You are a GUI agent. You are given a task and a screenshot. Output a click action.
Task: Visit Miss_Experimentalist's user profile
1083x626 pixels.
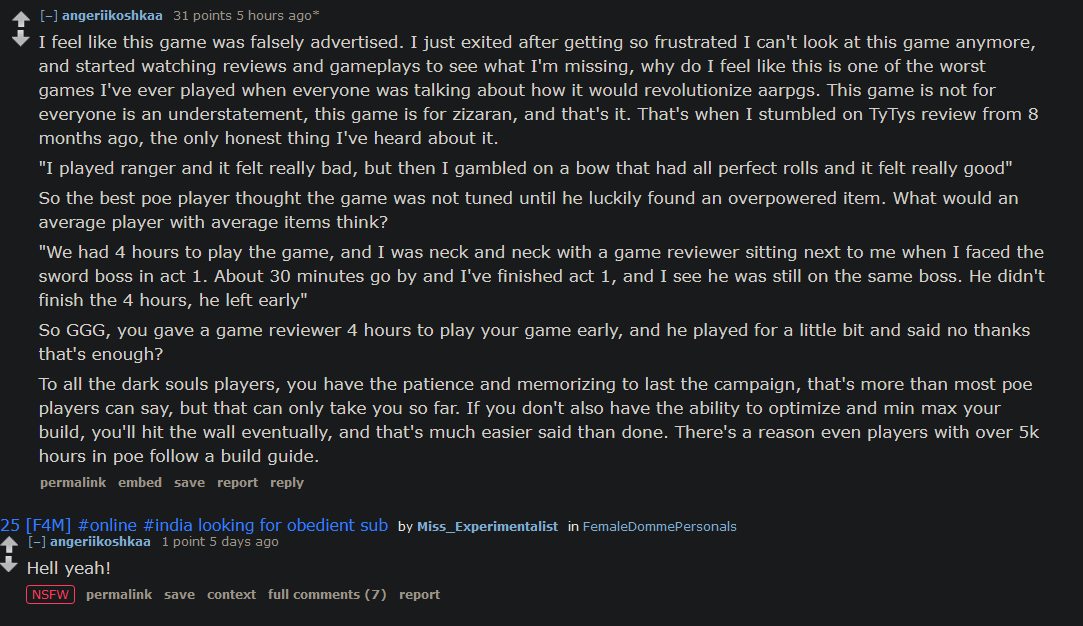click(487, 527)
